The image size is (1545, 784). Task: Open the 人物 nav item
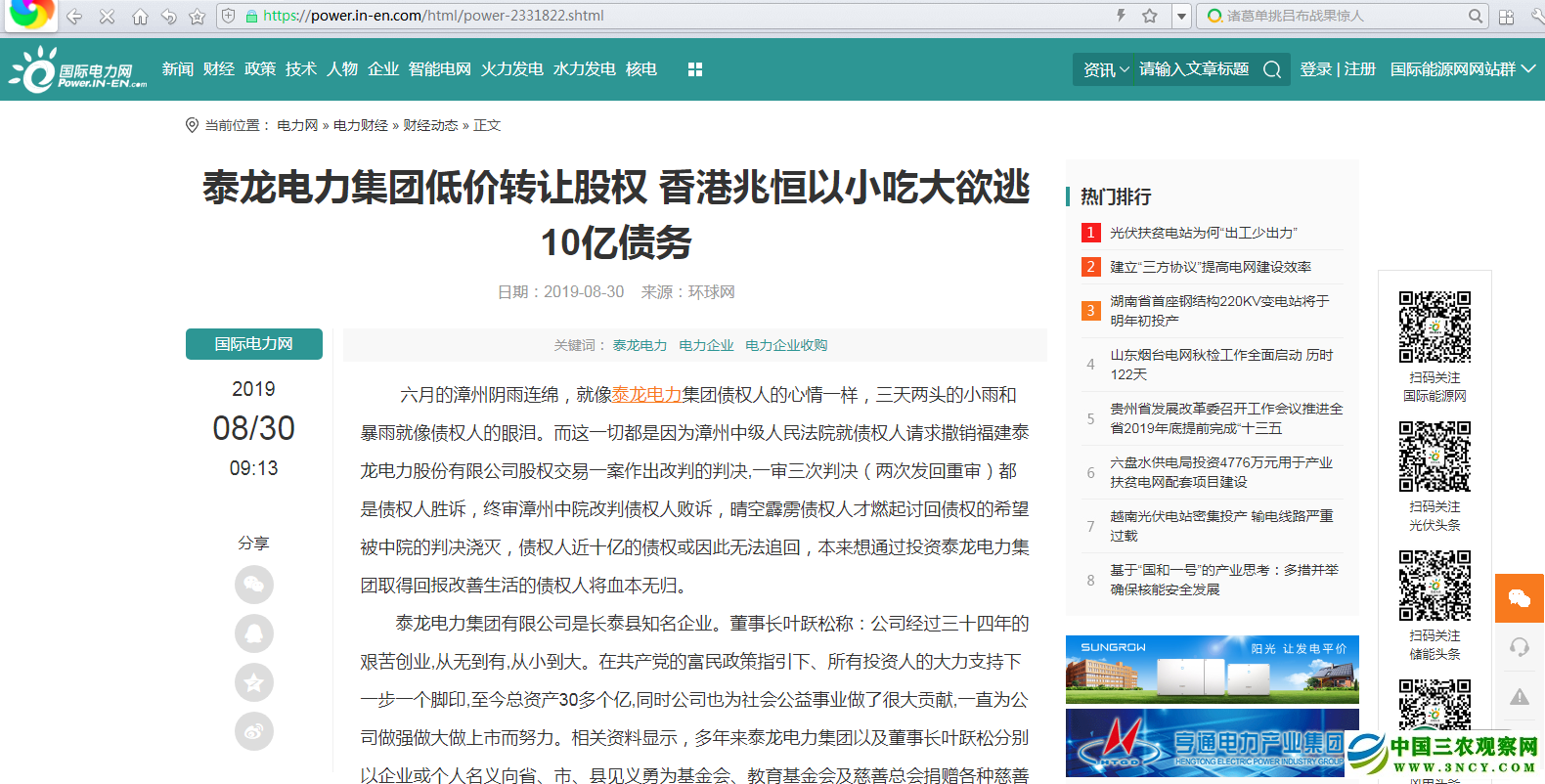(342, 69)
